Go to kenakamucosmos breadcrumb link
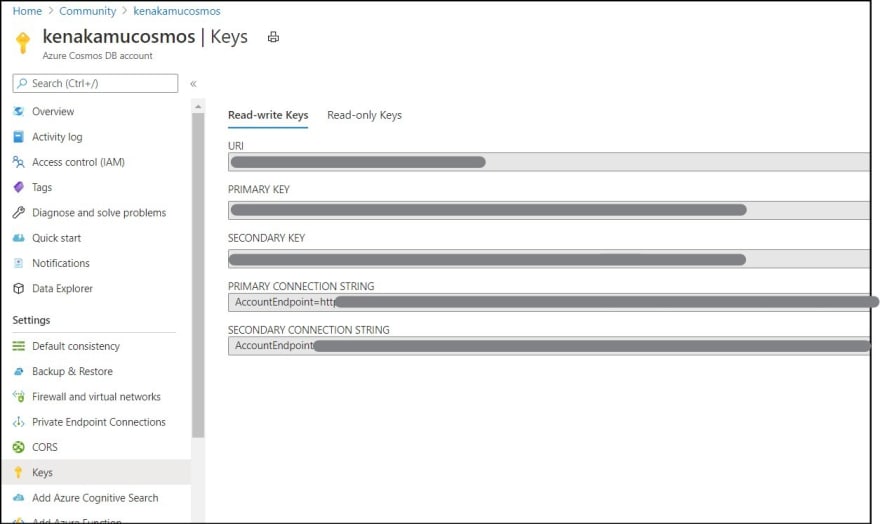This screenshot has width=880, height=524. tap(177, 11)
